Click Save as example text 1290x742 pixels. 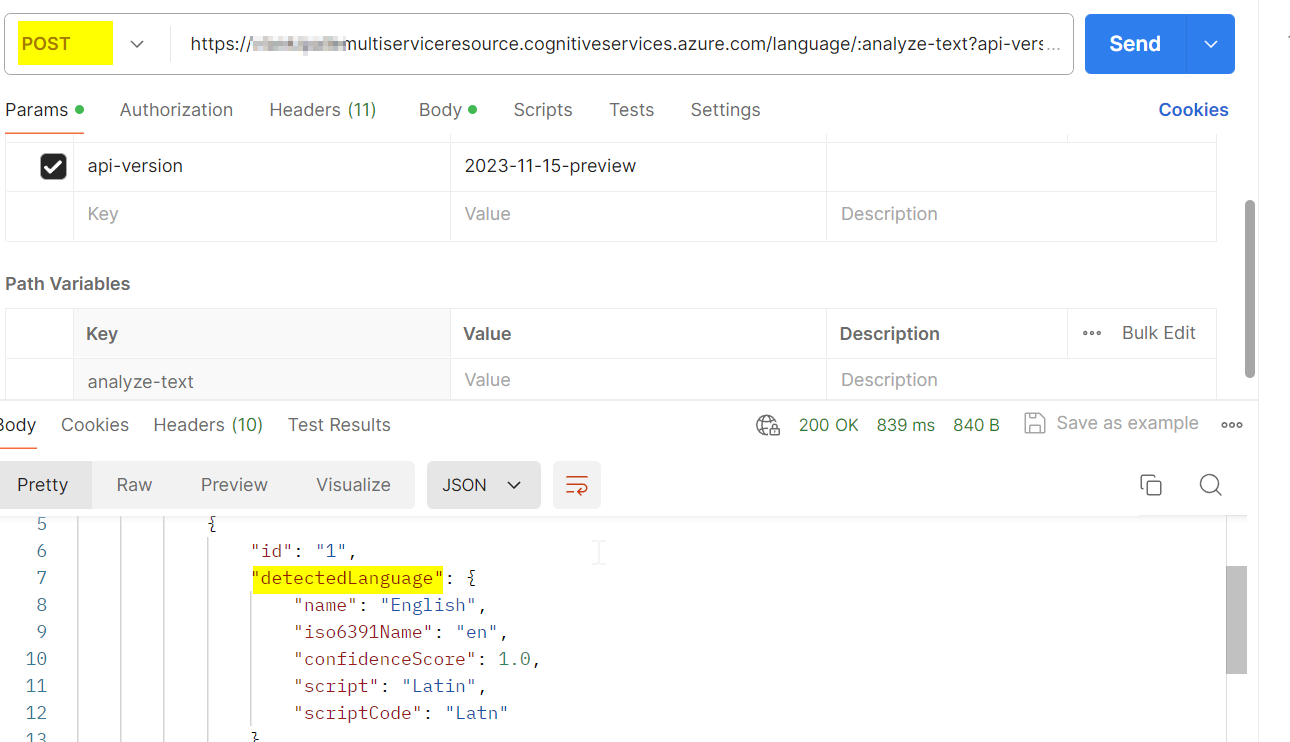click(x=1127, y=423)
